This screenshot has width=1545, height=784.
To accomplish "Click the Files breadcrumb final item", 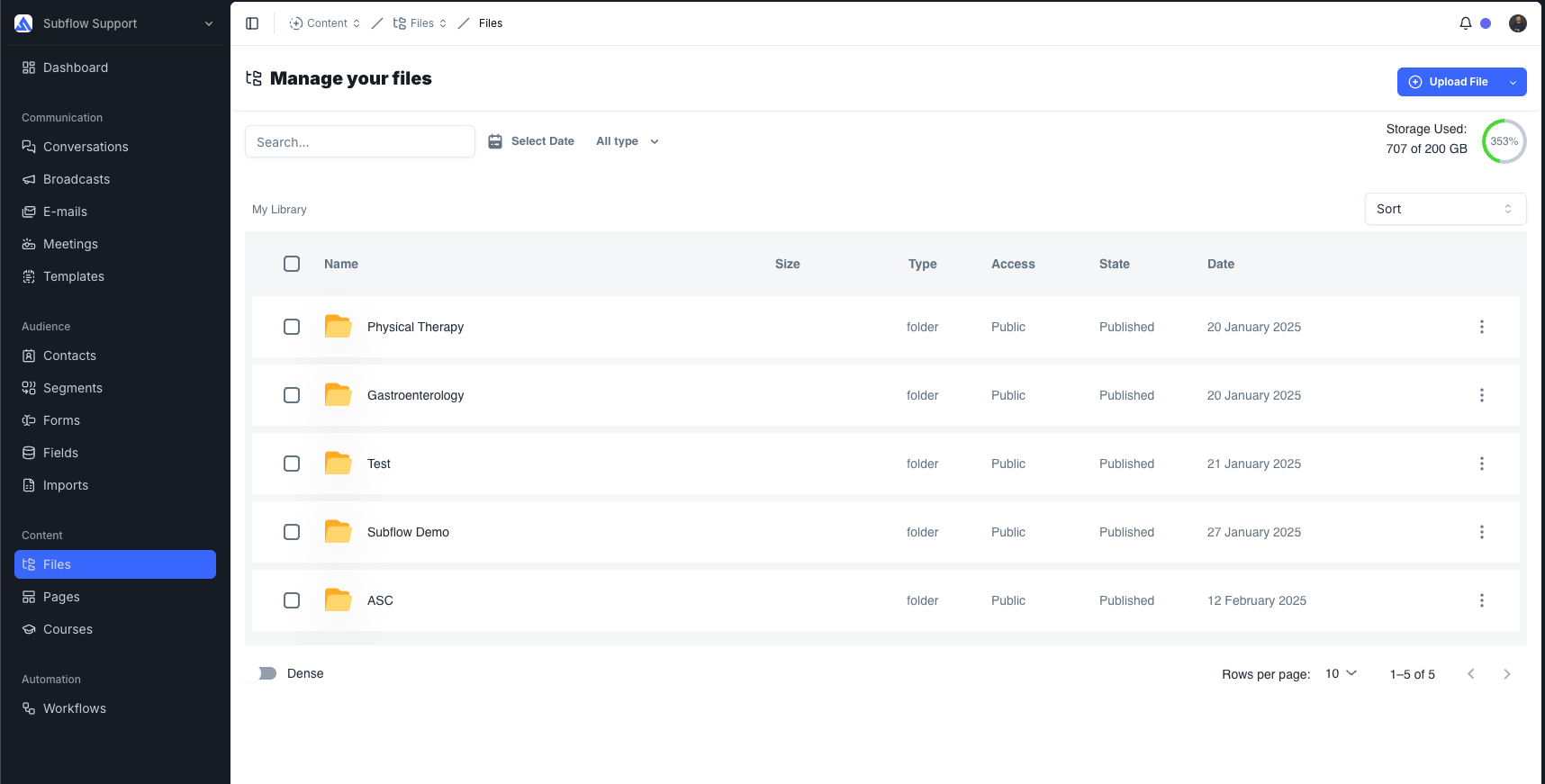I will tap(491, 23).
